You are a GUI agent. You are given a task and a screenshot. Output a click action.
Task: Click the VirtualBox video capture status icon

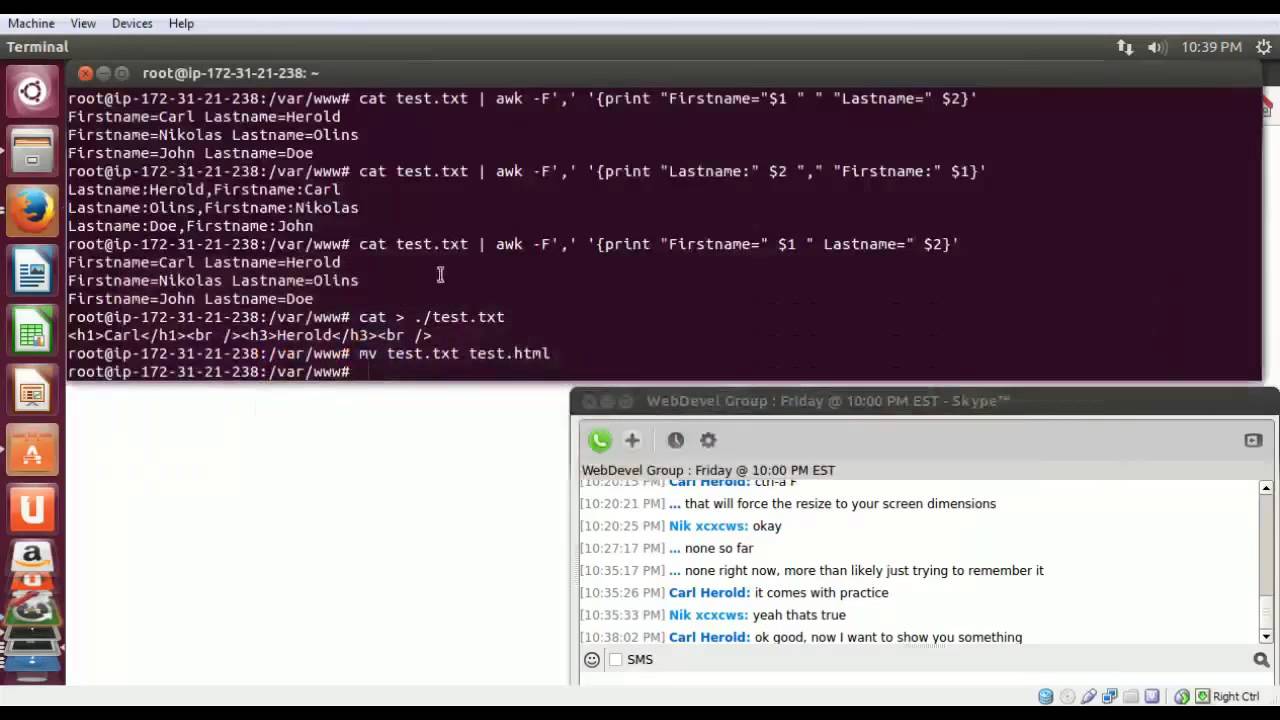(x=1152, y=696)
